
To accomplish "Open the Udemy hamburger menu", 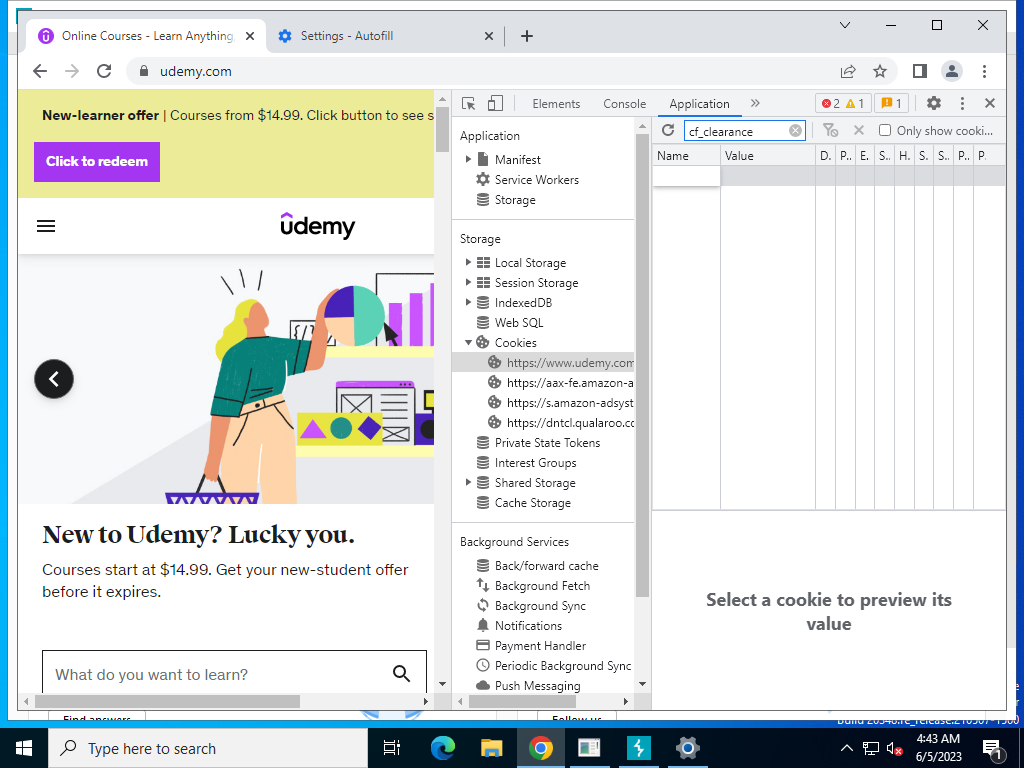I will 46,226.
